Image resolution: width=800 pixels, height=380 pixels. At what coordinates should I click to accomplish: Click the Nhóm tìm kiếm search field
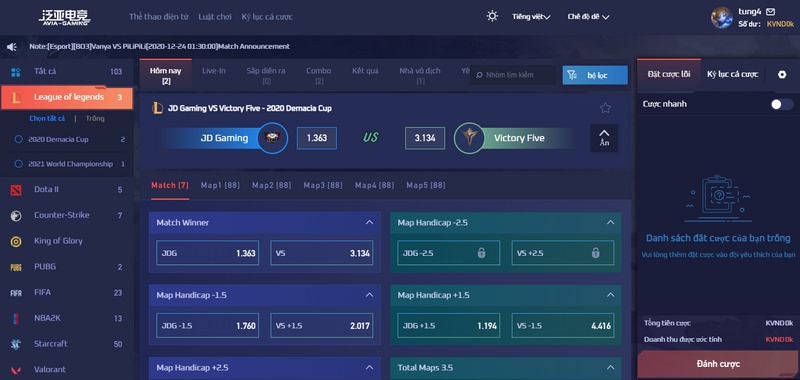(513, 75)
